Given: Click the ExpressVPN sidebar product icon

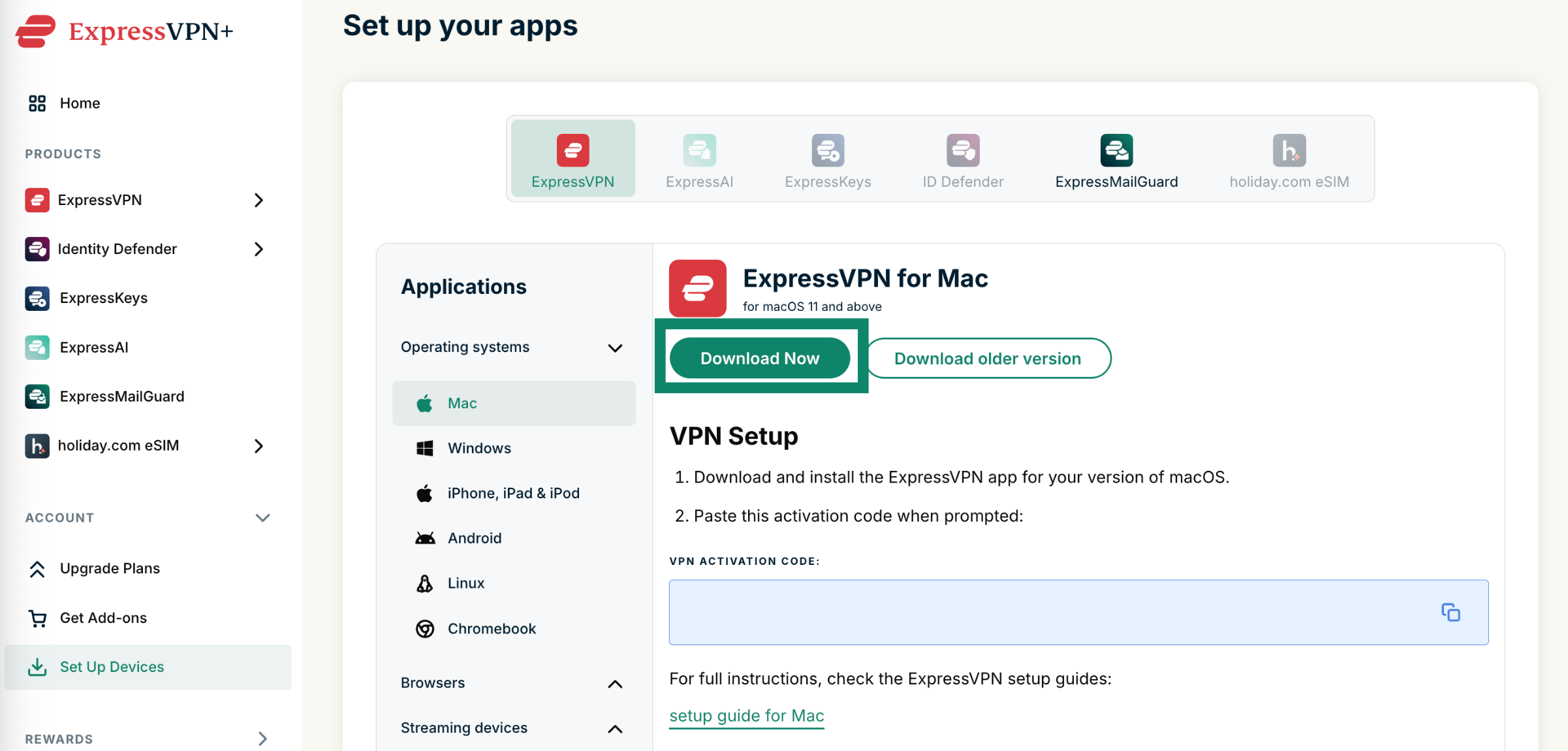Looking at the screenshot, I should (37, 200).
